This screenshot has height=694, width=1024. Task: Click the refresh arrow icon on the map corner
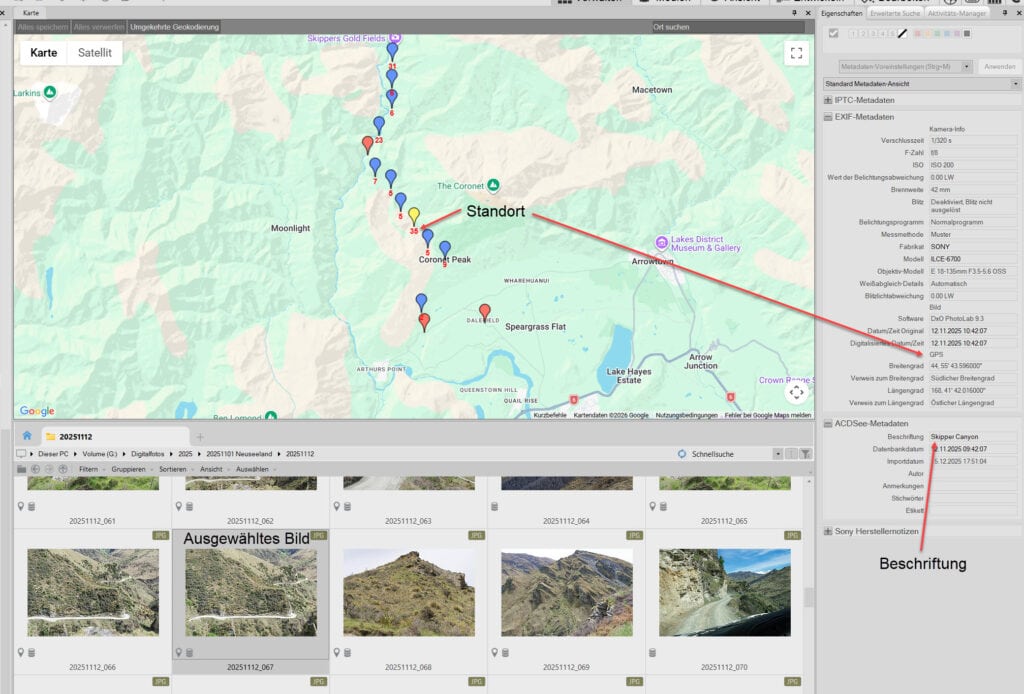tap(797, 393)
